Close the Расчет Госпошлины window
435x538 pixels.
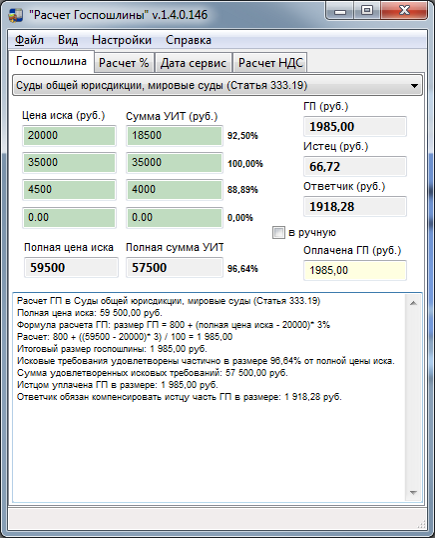click(404, 11)
